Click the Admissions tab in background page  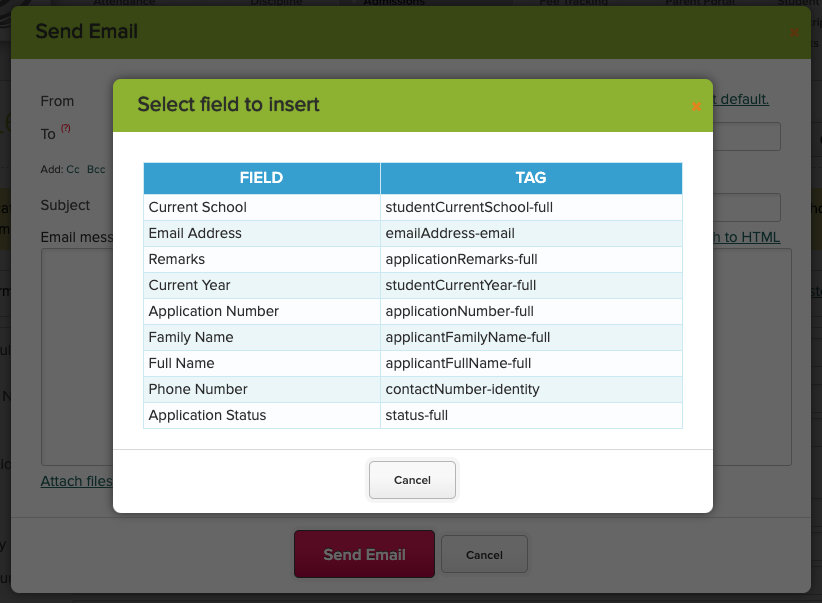pyautogui.click(x=394, y=3)
